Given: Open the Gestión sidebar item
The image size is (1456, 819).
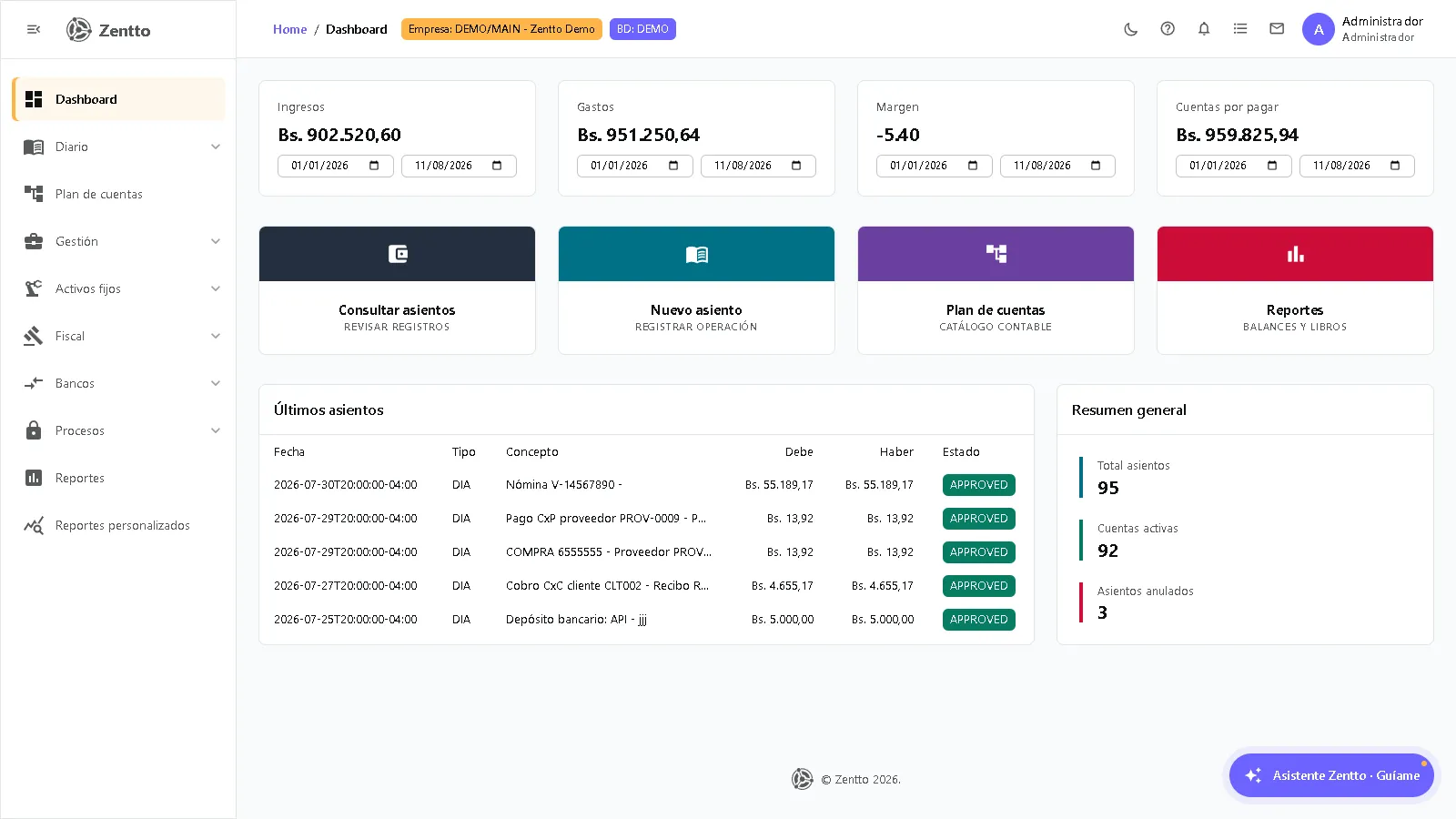Looking at the screenshot, I should [118, 241].
